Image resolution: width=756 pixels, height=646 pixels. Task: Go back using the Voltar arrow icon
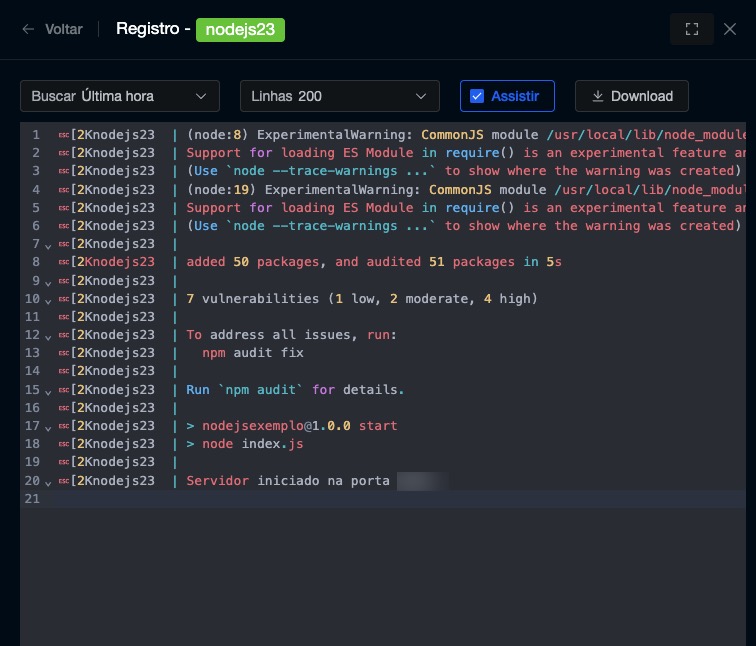[x=28, y=29]
